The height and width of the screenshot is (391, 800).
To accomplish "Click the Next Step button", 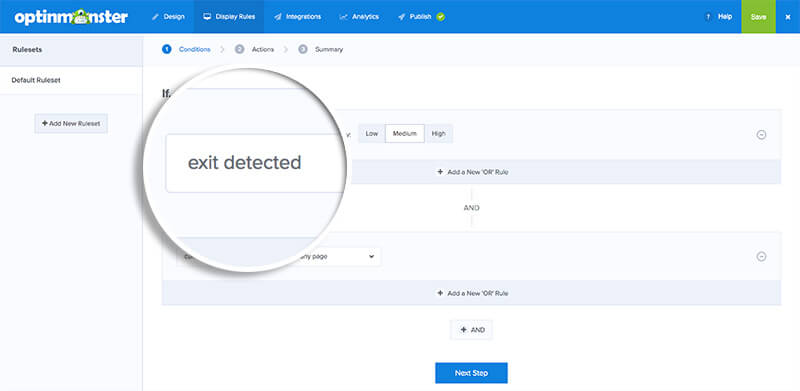I will click(x=471, y=373).
